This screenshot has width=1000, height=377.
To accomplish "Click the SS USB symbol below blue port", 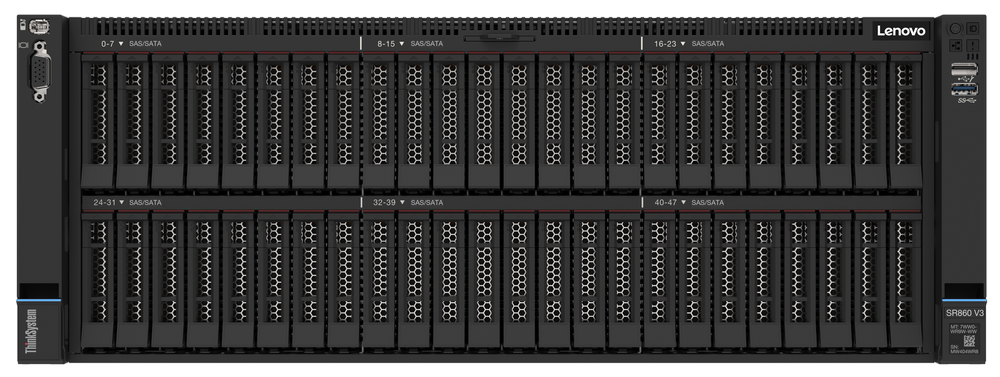I will (967, 101).
